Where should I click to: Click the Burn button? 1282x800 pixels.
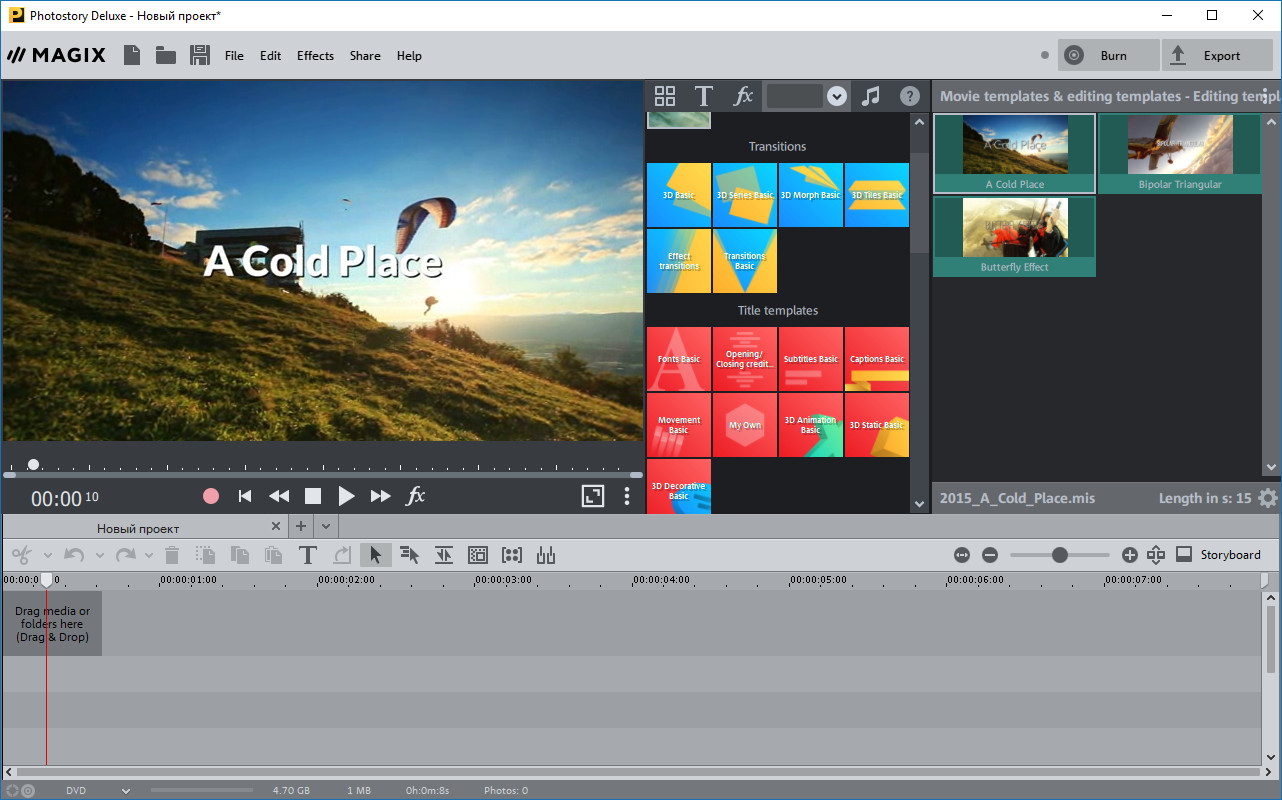pyautogui.click(x=1109, y=56)
